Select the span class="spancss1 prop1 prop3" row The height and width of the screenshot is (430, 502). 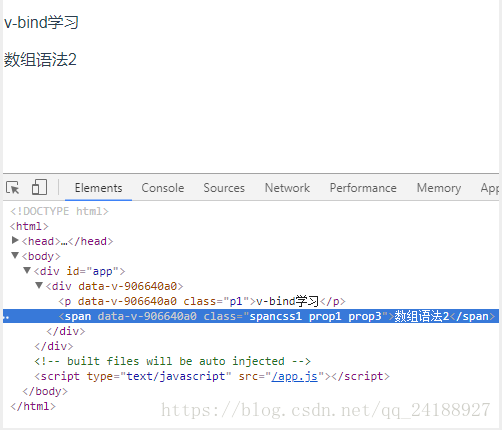click(x=251, y=316)
